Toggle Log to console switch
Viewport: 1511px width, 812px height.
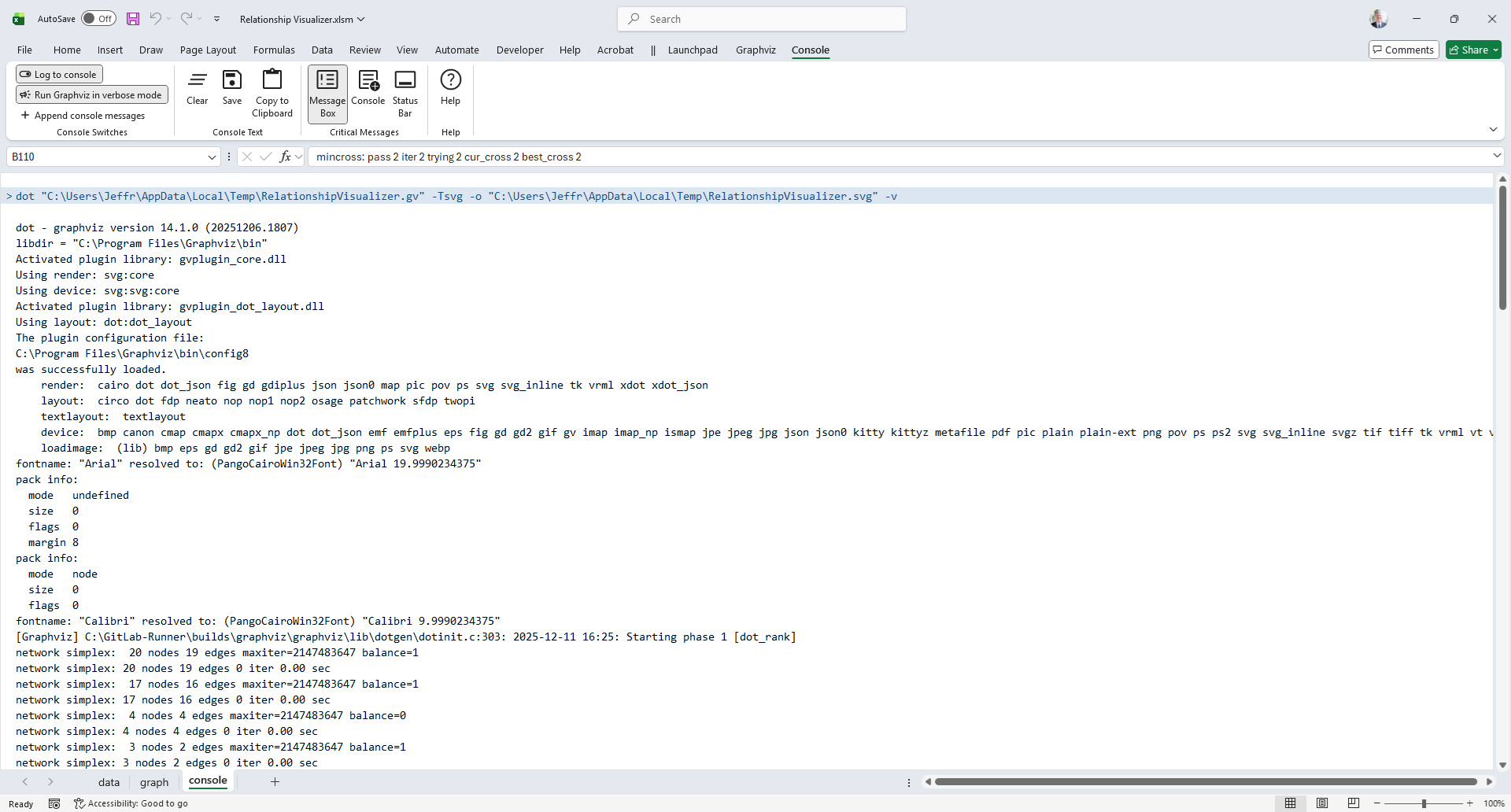pyautogui.click(x=59, y=75)
